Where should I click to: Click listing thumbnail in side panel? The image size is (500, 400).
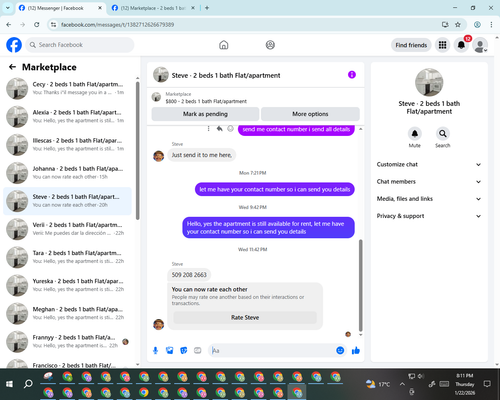click(x=429, y=82)
